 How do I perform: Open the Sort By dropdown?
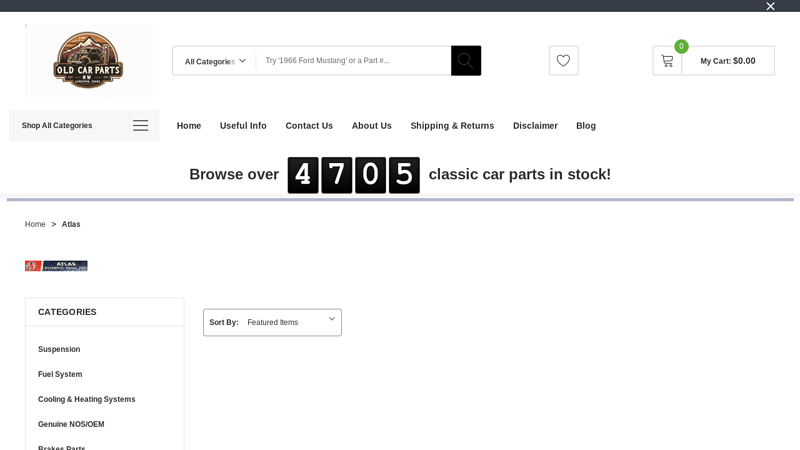pyautogui.click(x=272, y=322)
